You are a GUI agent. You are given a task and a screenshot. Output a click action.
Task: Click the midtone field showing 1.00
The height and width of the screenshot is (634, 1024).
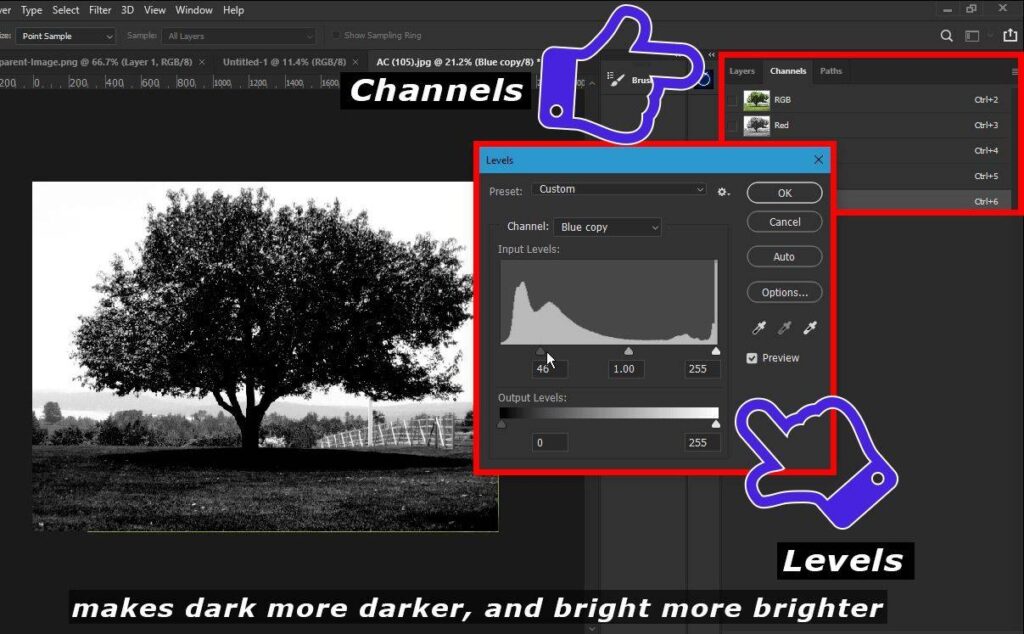pos(625,369)
